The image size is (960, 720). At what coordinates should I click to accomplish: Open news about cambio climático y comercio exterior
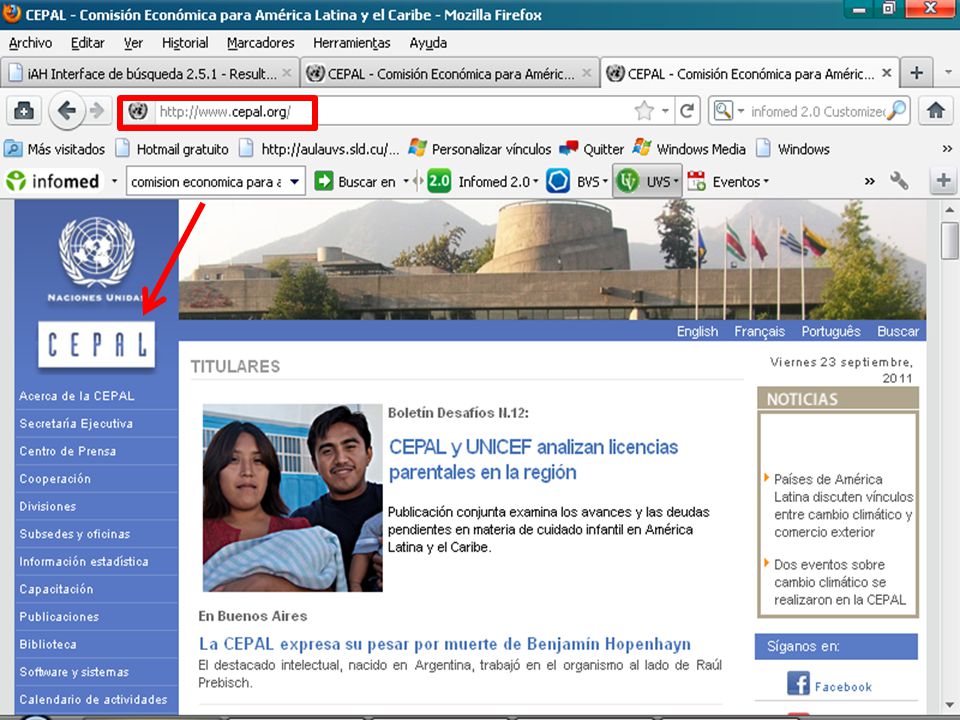[x=843, y=505]
